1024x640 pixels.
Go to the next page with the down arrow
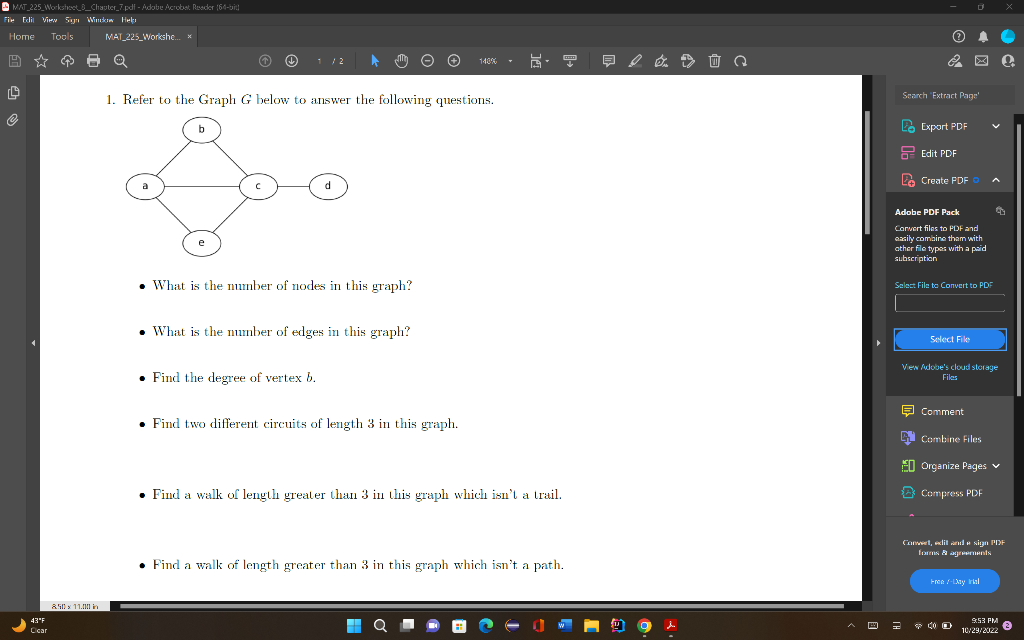[x=292, y=61]
